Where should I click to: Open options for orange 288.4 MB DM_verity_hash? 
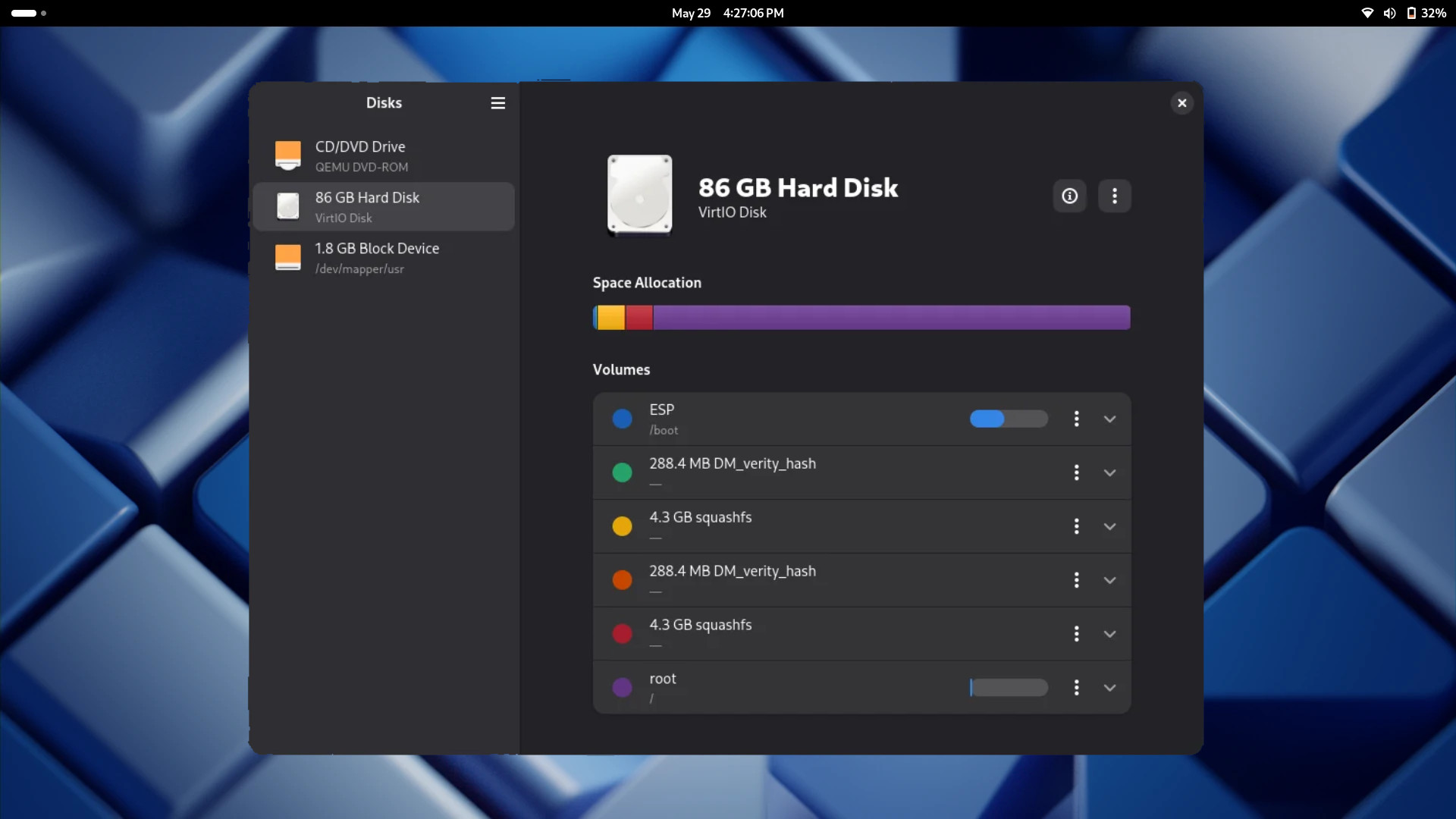[1076, 581]
